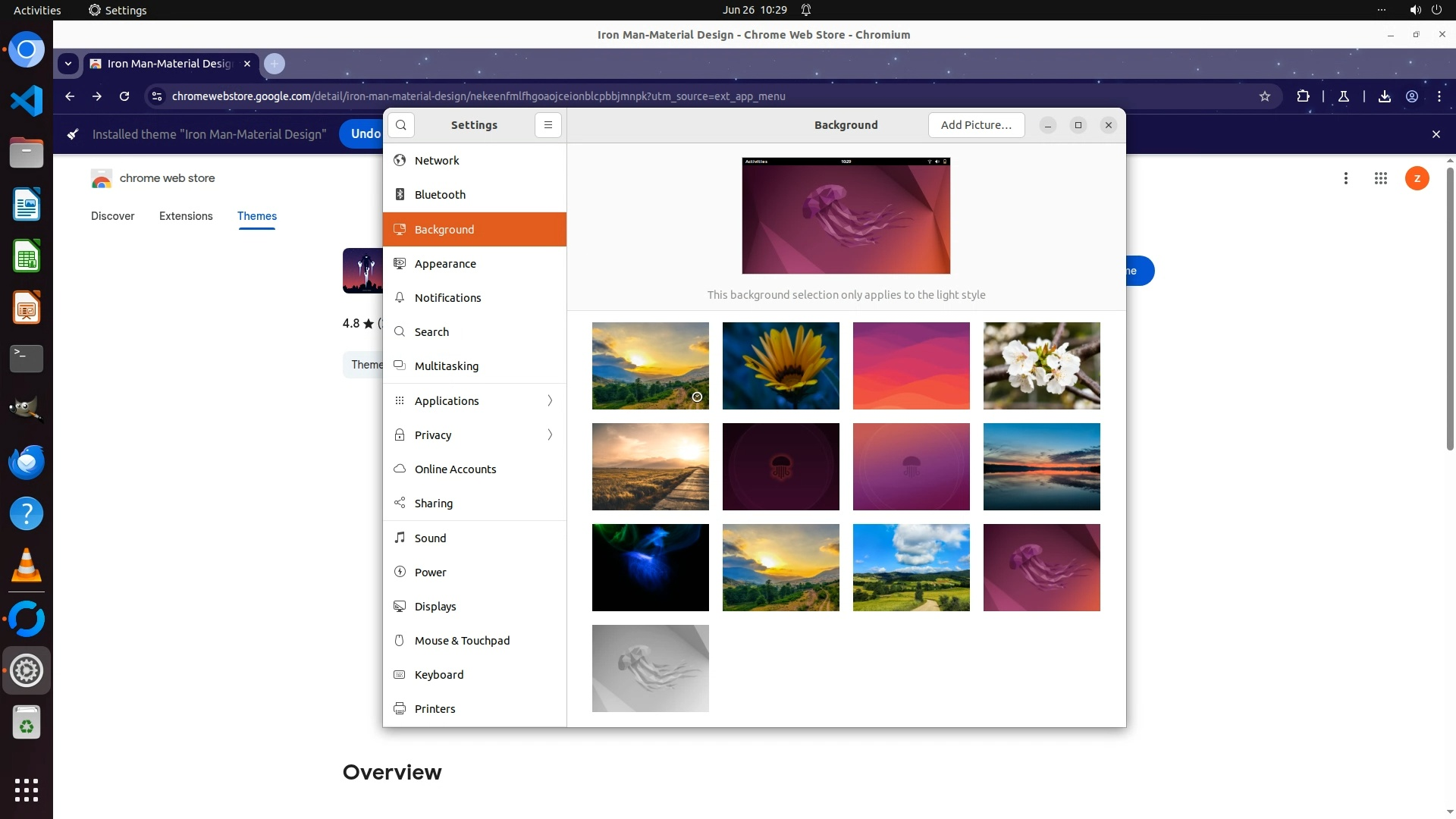Image resolution: width=1456 pixels, height=819 pixels.
Task: Click the Settings search magnifier icon
Action: point(401,125)
